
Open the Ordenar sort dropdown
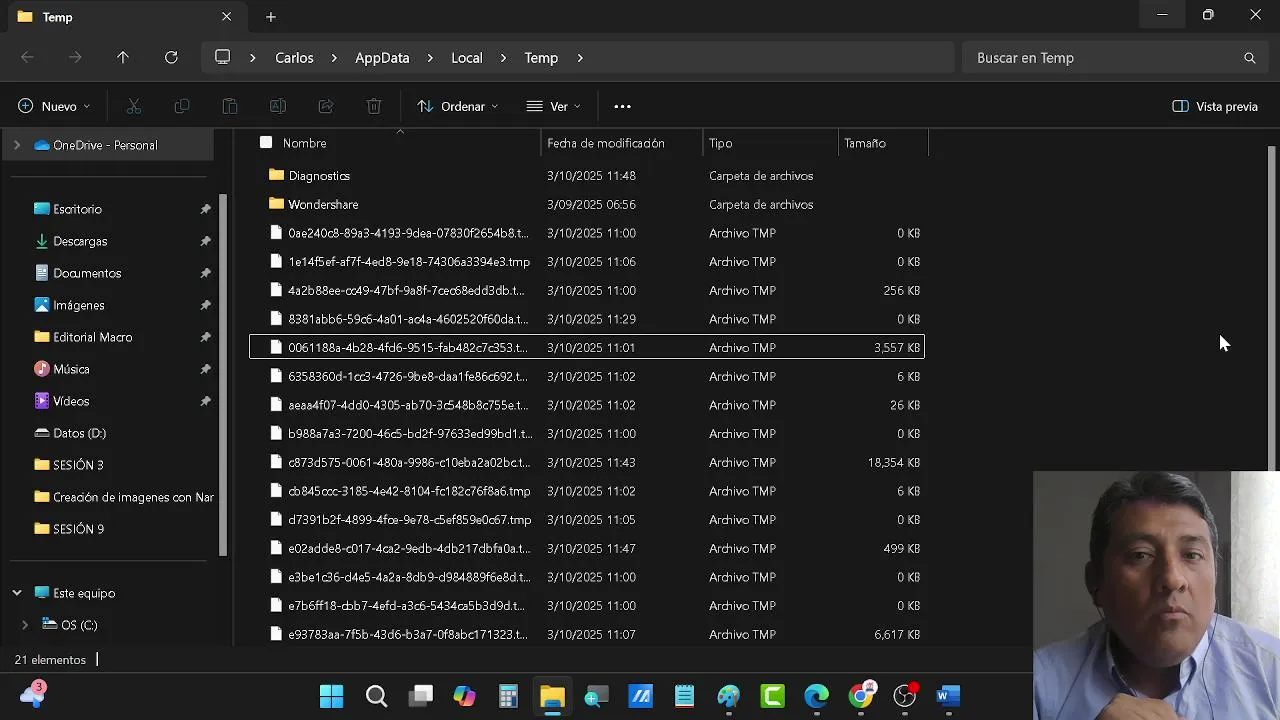pos(457,106)
